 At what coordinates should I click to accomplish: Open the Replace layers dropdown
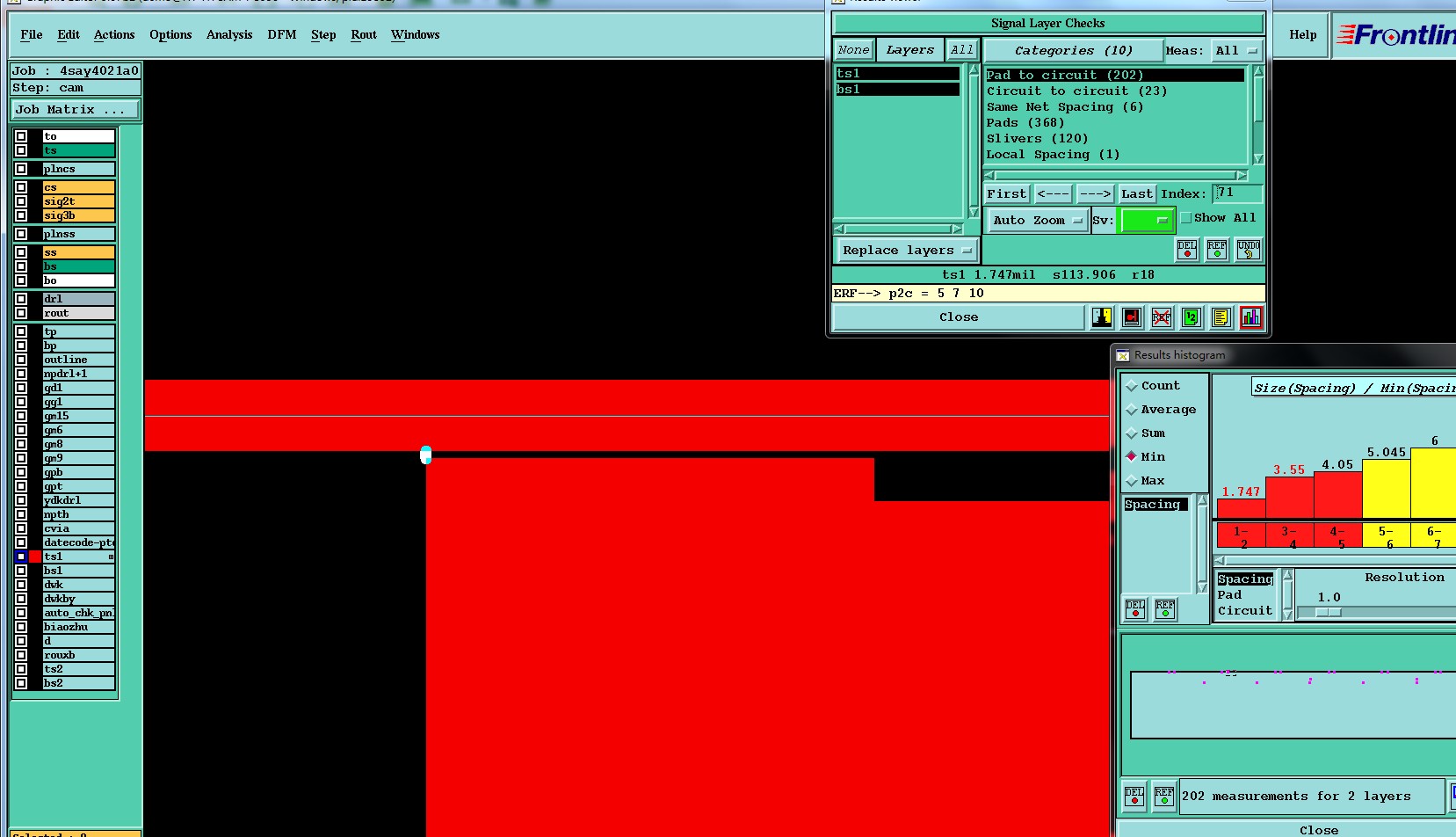[907, 251]
